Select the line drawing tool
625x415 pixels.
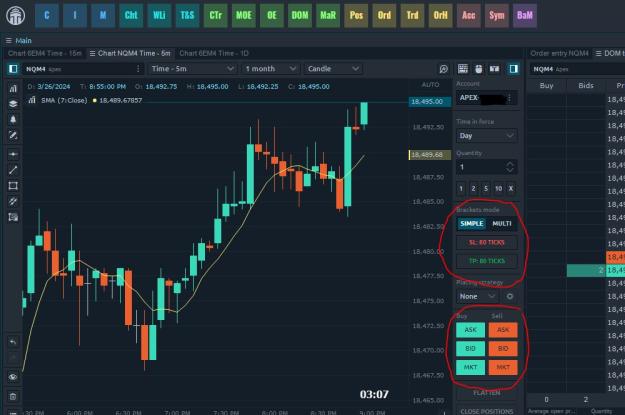point(13,170)
